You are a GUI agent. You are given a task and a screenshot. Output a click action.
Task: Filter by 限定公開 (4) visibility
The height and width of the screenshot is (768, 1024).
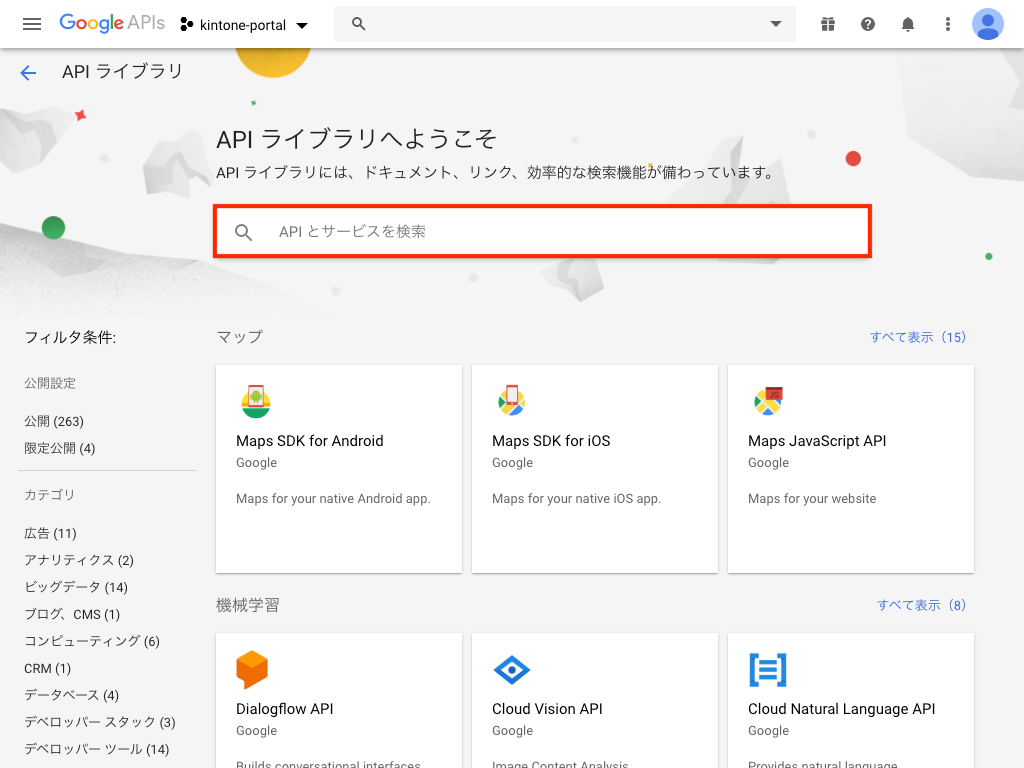60,448
